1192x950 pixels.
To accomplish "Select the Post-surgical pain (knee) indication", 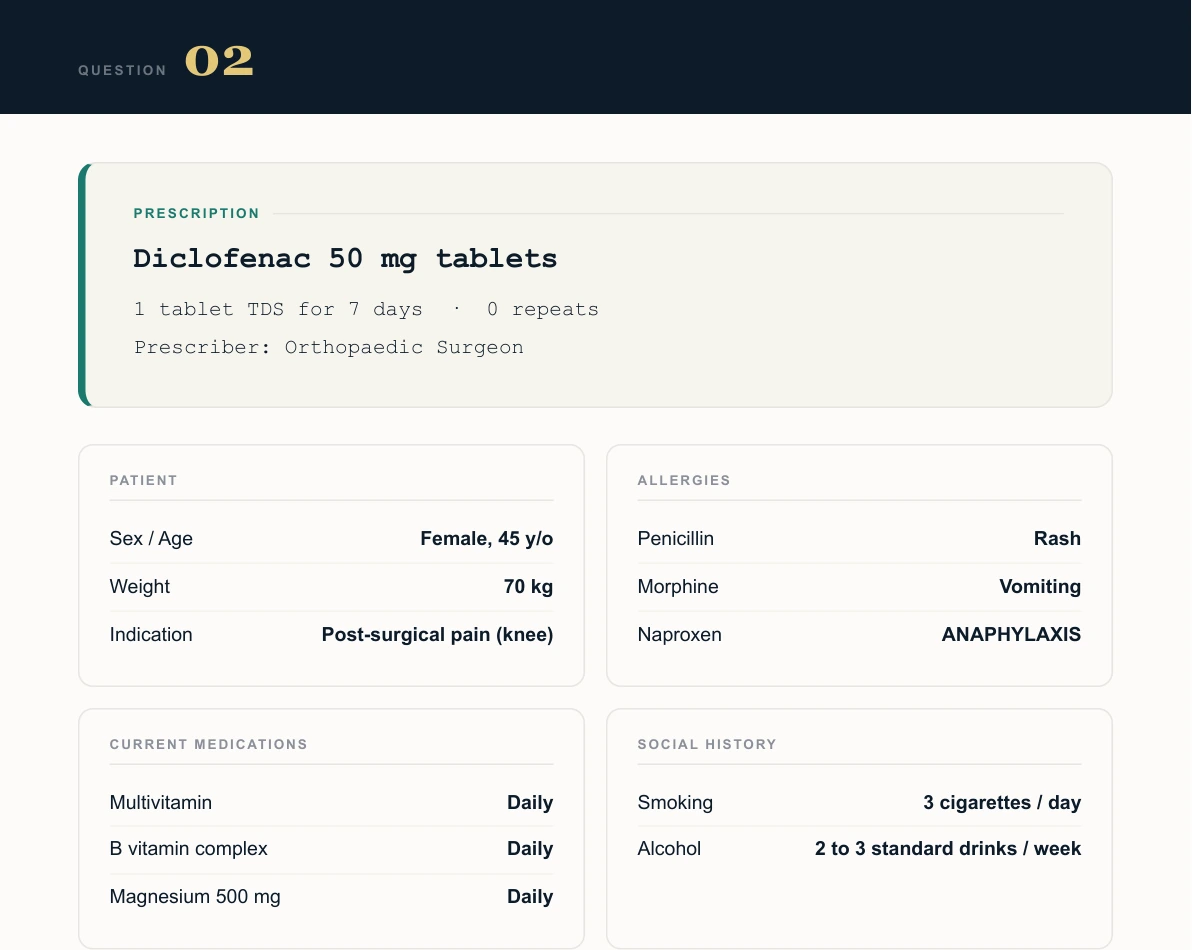I will point(437,635).
